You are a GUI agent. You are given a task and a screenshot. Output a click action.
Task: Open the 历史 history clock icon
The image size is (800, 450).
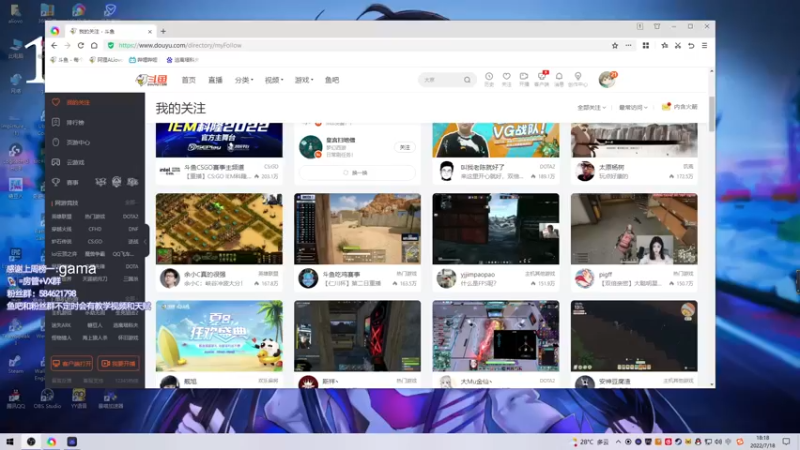click(x=489, y=79)
